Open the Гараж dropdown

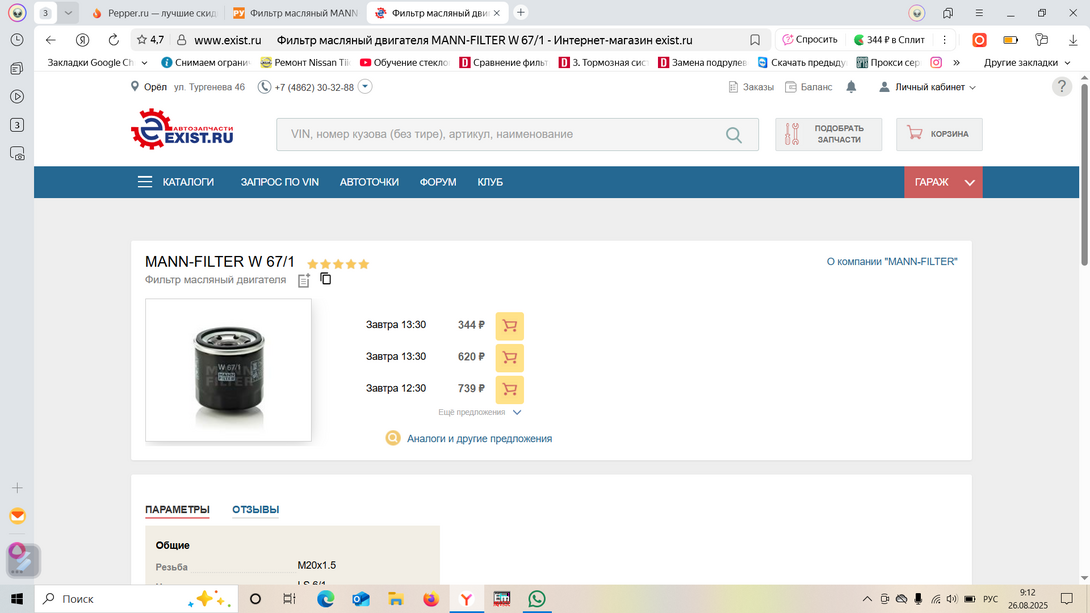[943, 182]
